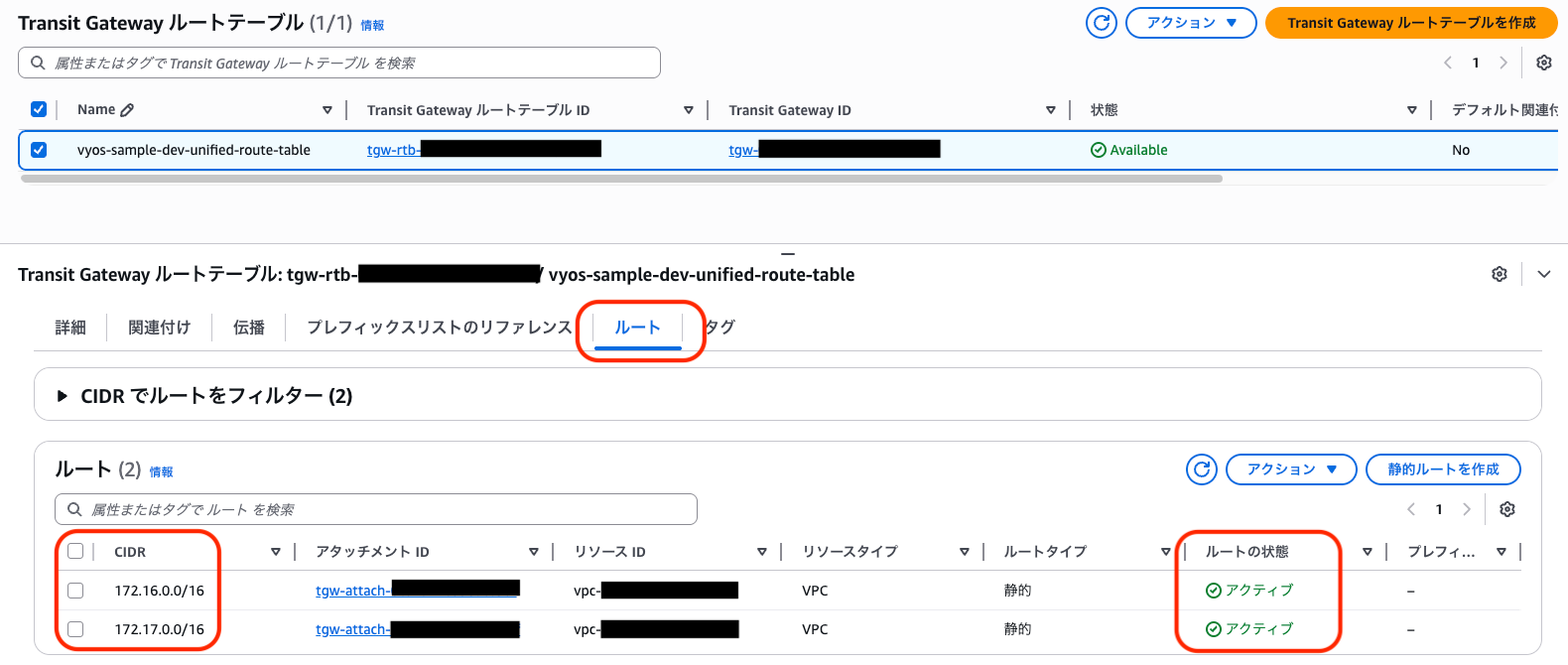This screenshot has height=665, width=1568.
Task: Select the 172.17.0.0/16 route checkbox
Action: click(x=75, y=629)
